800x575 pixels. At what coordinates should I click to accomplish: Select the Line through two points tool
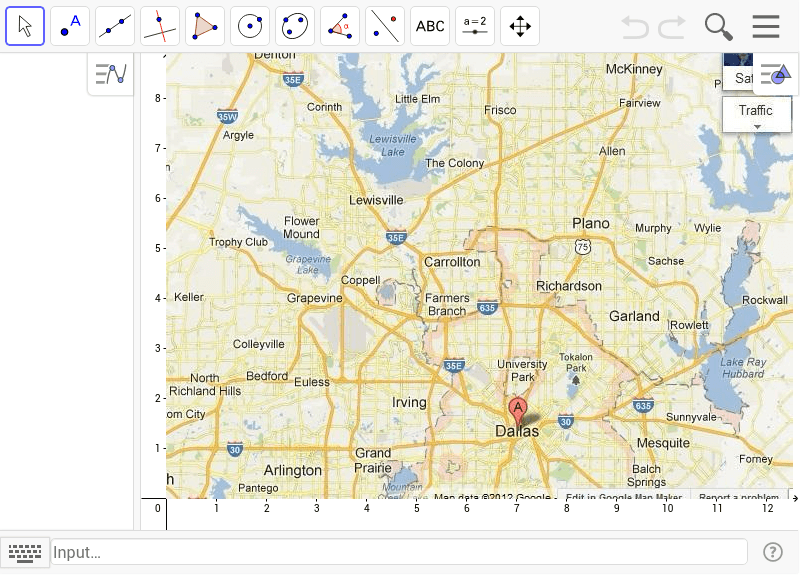point(115,26)
